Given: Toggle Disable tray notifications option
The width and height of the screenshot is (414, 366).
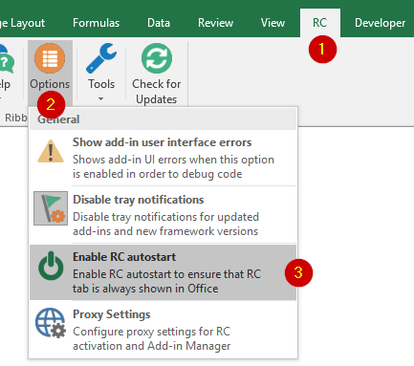Looking at the screenshot, I should click(x=163, y=215).
